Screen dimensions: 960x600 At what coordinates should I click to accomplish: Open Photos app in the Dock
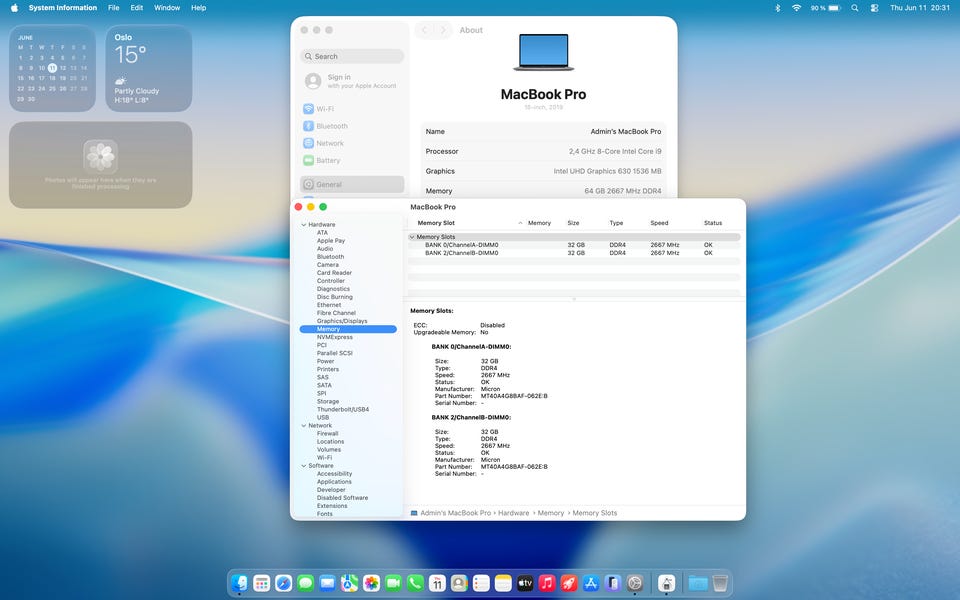pyautogui.click(x=372, y=583)
